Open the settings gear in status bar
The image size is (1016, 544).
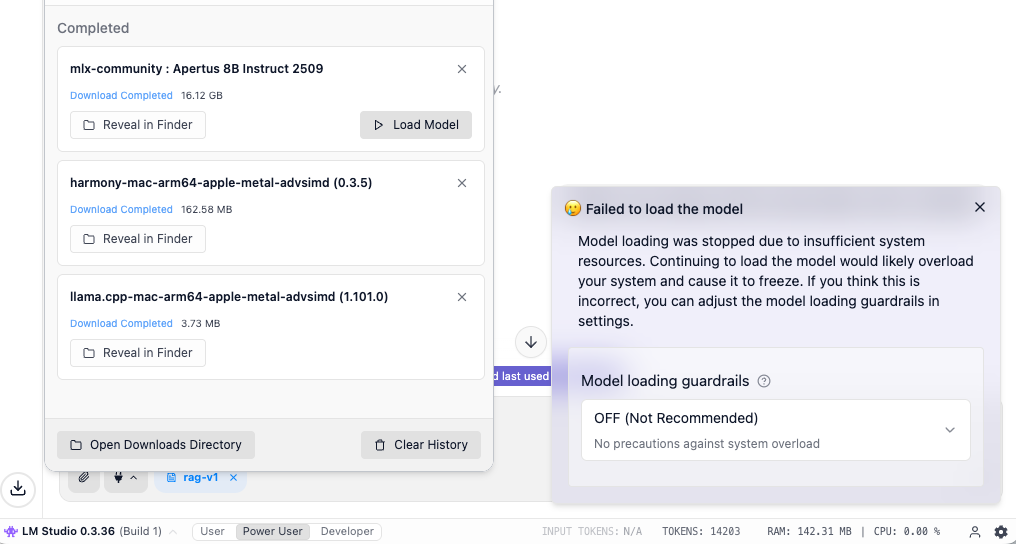pyautogui.click(x=1000, y=532)
